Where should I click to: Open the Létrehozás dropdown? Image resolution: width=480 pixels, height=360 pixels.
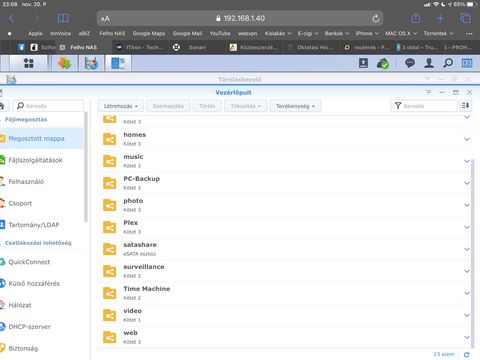[120, 106]
